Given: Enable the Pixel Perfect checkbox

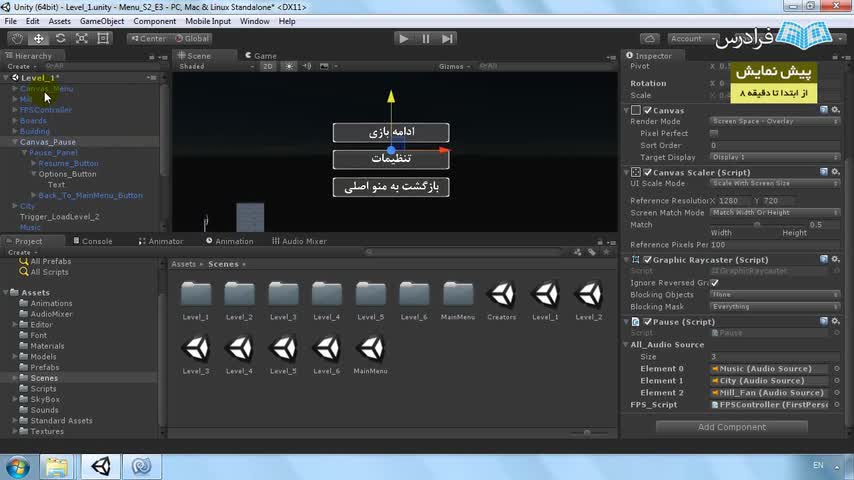Looking at the screenshot, I should point(714,133).
